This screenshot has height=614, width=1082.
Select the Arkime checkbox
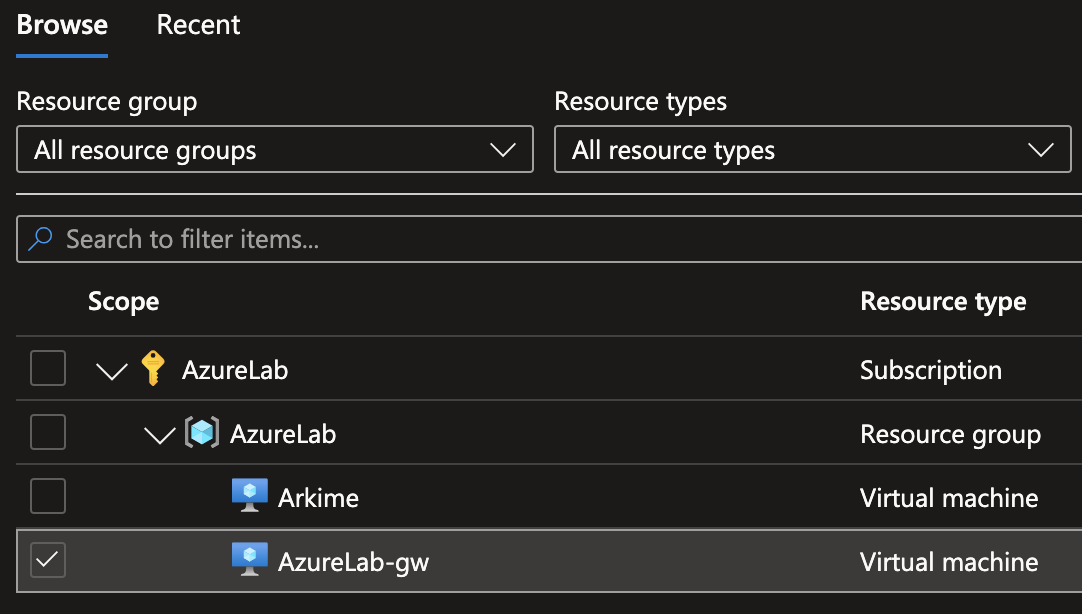click(48, 496)
